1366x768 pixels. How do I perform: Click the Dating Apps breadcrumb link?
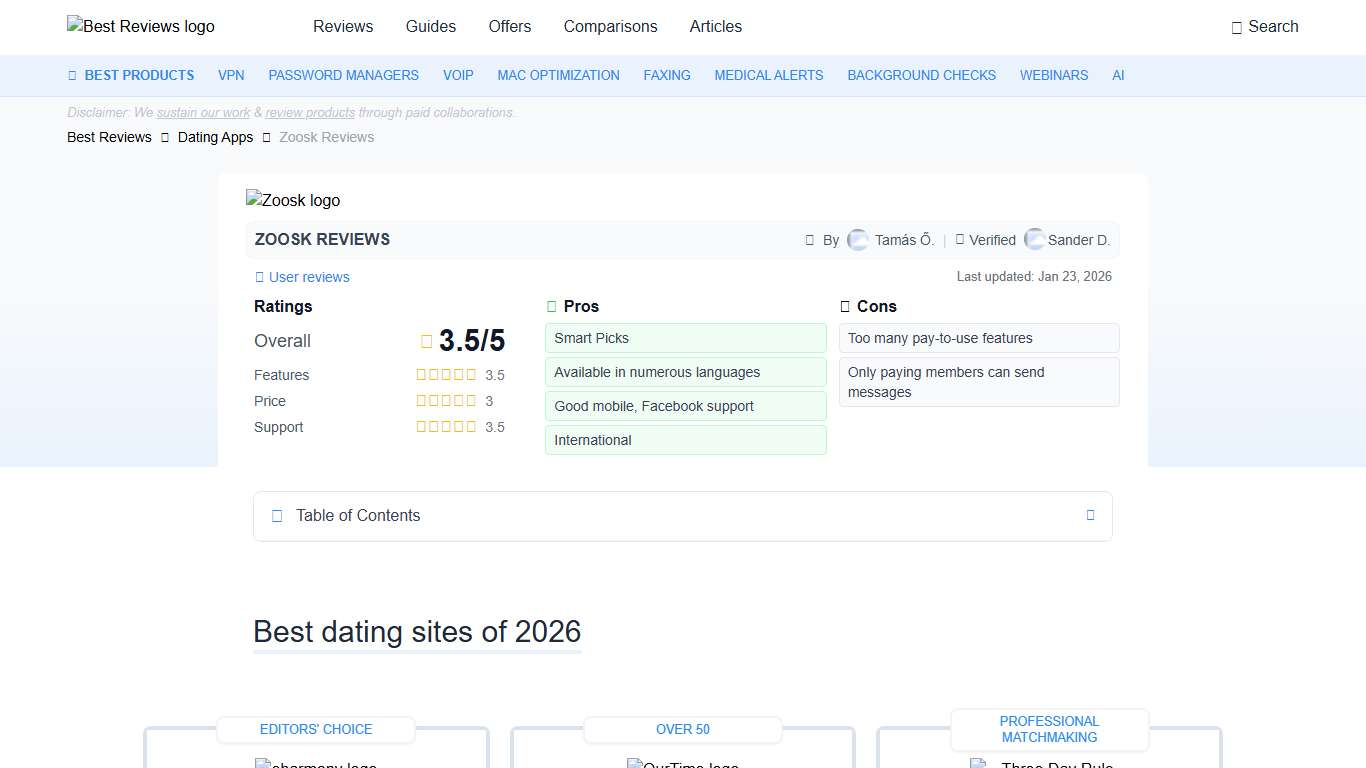click(x=215, y=137)
